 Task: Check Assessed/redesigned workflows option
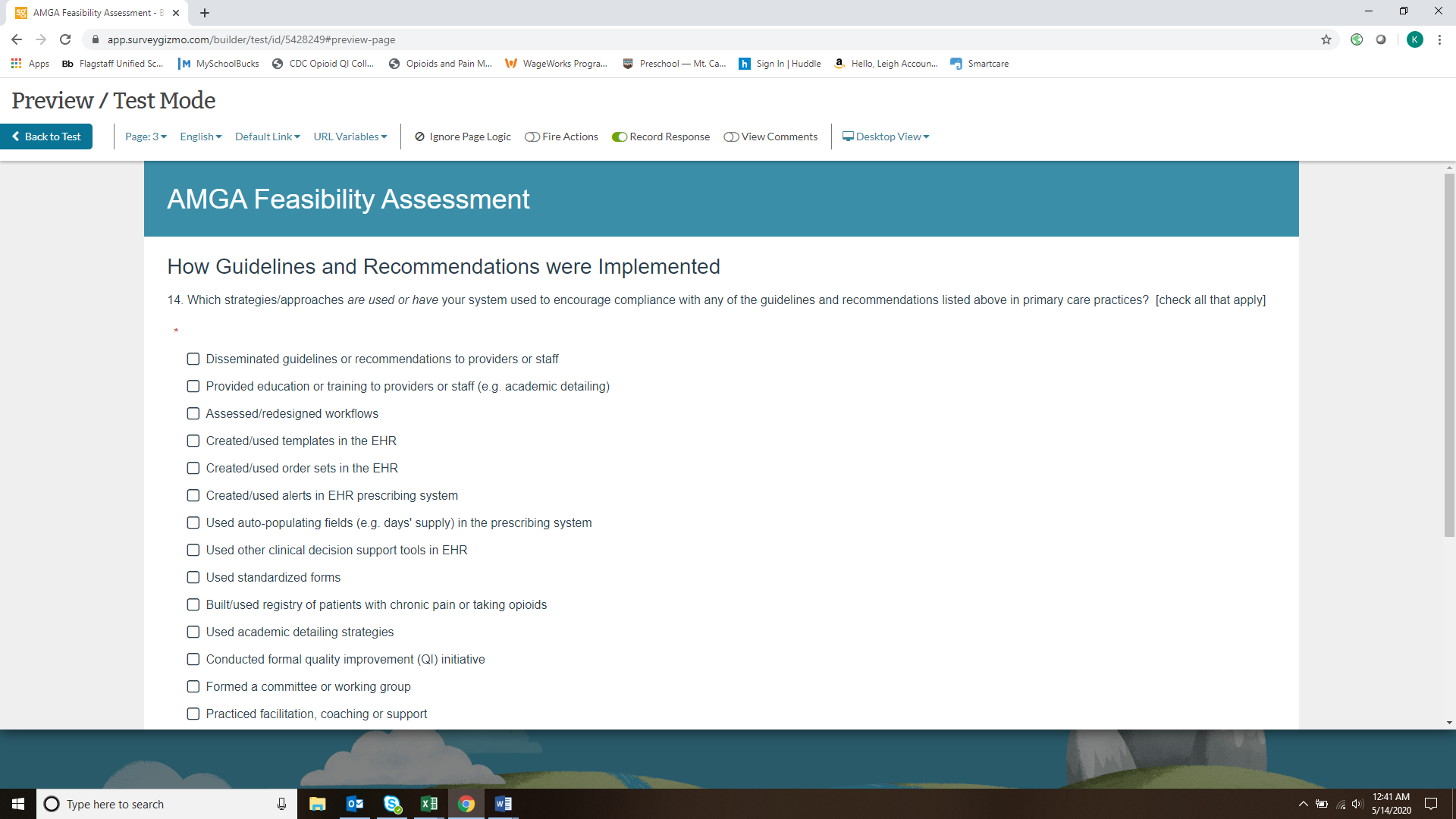[x=193, y=413]
